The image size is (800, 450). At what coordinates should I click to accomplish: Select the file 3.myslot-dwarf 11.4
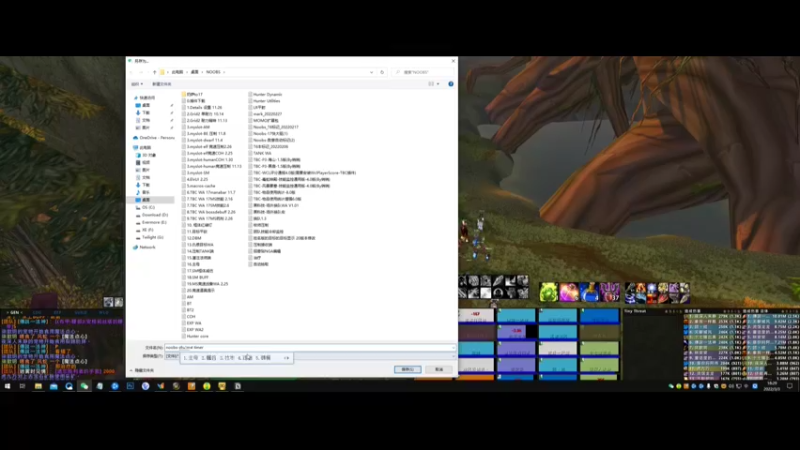pos(203,140)
